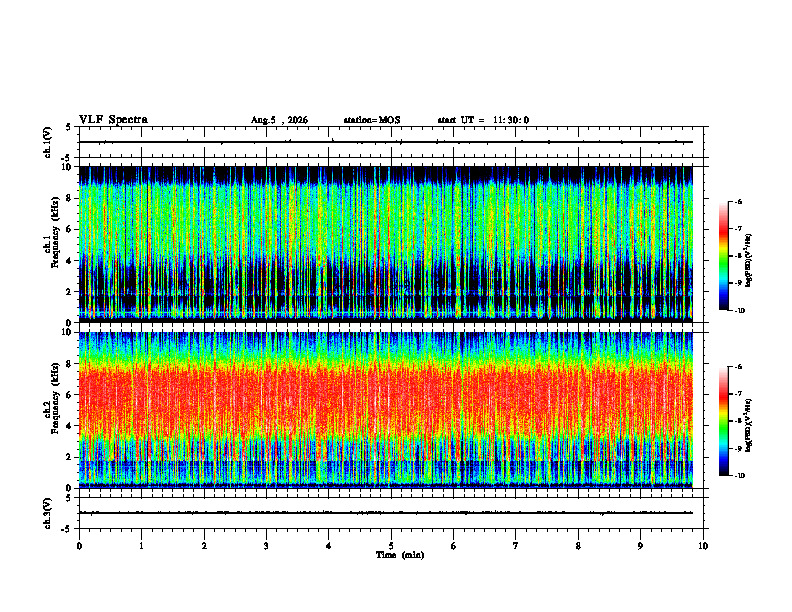Click time axis tick label "10"

tap(703, 546)
